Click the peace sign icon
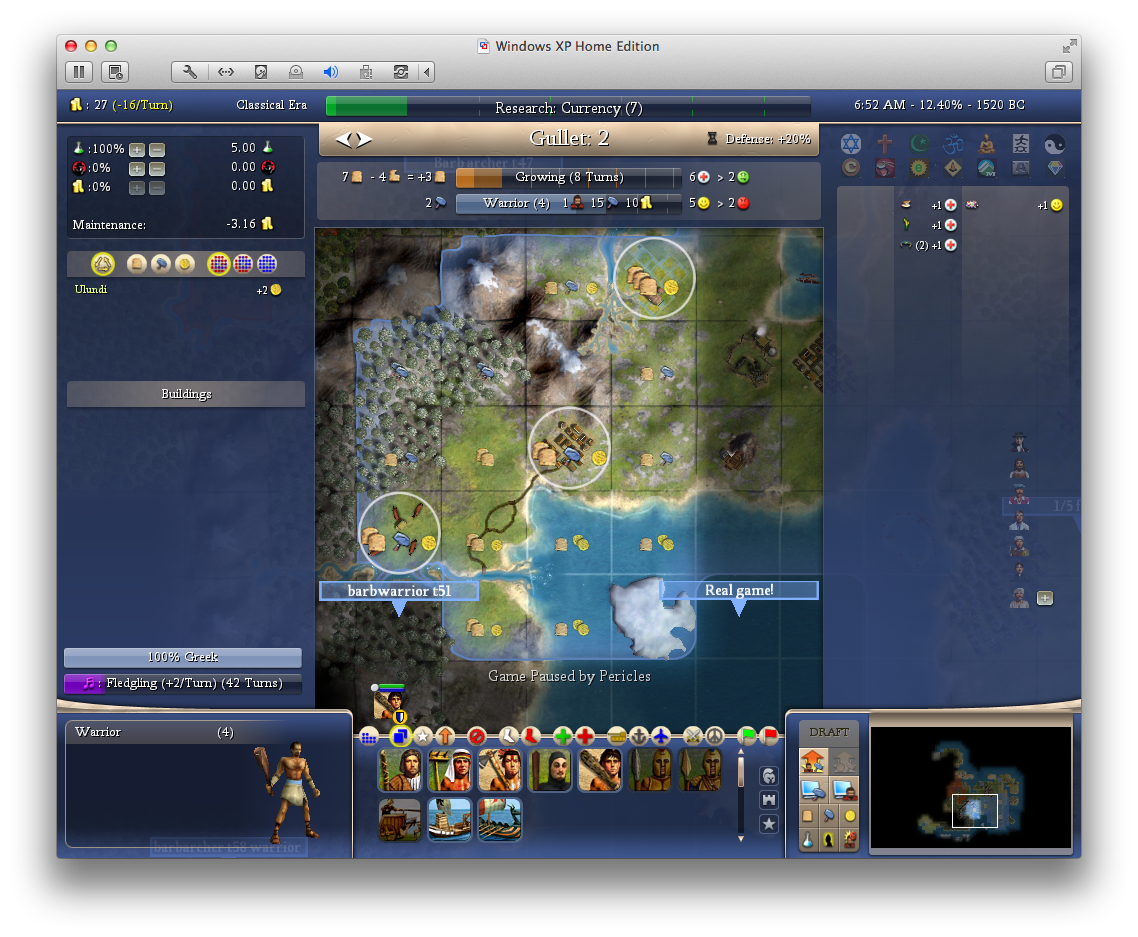This screenshot has height=937, width=1138. click(715, 737)
